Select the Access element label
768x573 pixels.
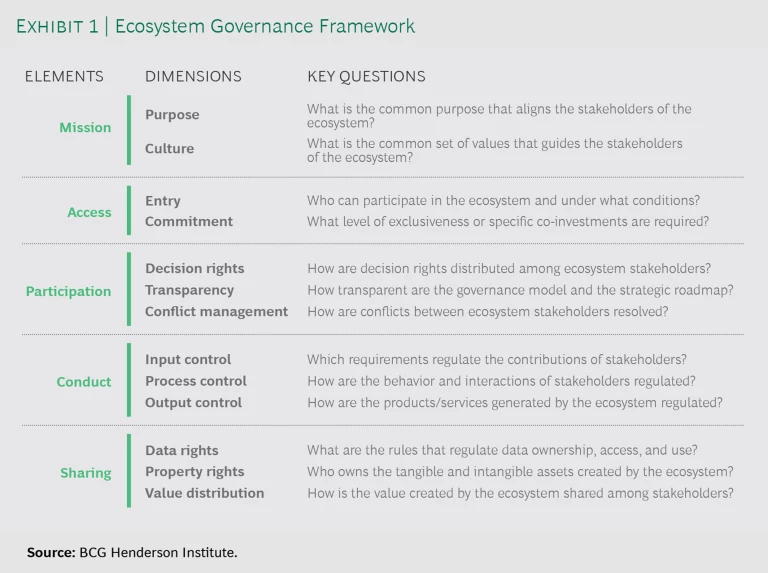(89, 212)
